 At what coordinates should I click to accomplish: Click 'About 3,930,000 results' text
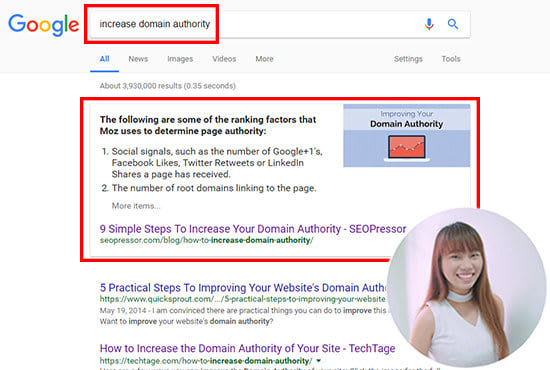(168, 86)
